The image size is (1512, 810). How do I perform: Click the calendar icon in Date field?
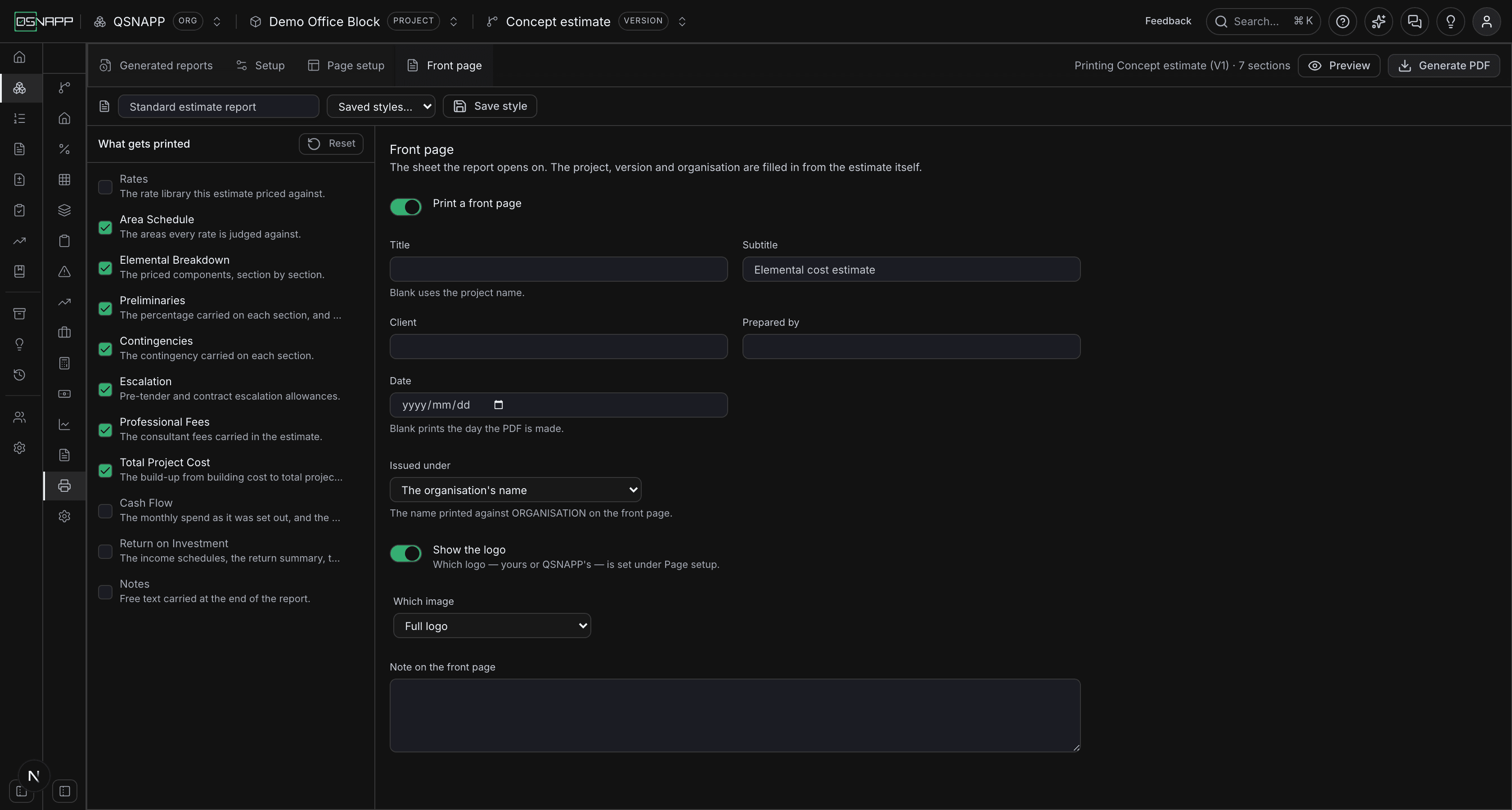click(498, 405)
